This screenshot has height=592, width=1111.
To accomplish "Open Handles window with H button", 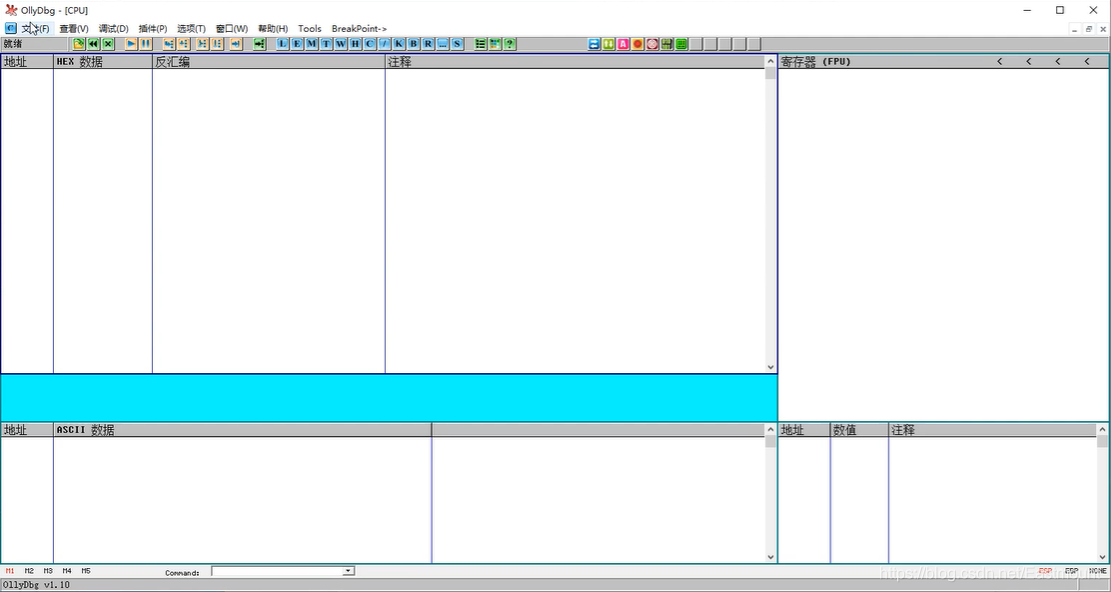I will 355,44.
